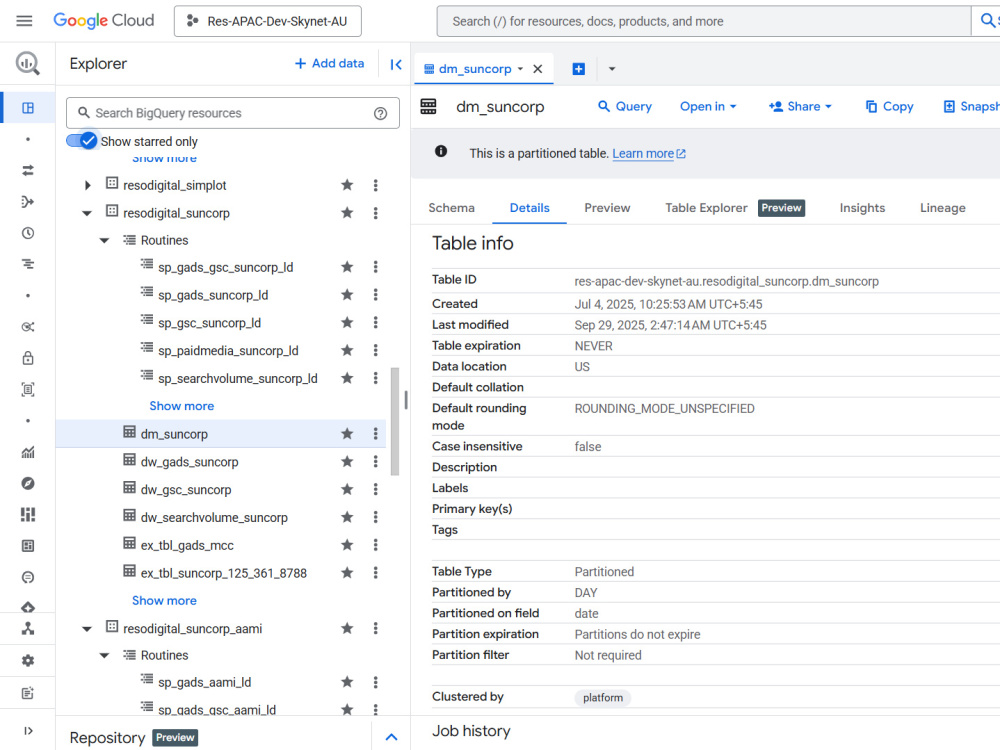
Task: Click the Explorer tree vertical scrollbar
Action: click(x=395, y=421)
